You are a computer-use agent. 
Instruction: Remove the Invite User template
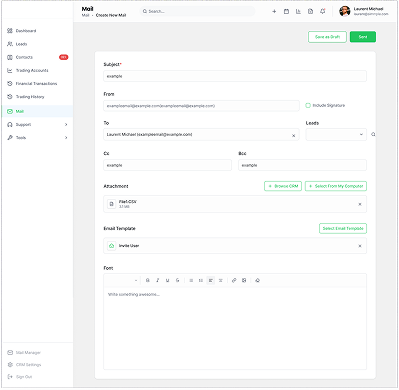(360, 246)
